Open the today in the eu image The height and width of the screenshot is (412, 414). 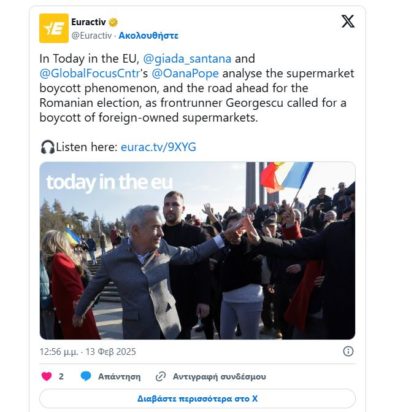pos(197,251)
